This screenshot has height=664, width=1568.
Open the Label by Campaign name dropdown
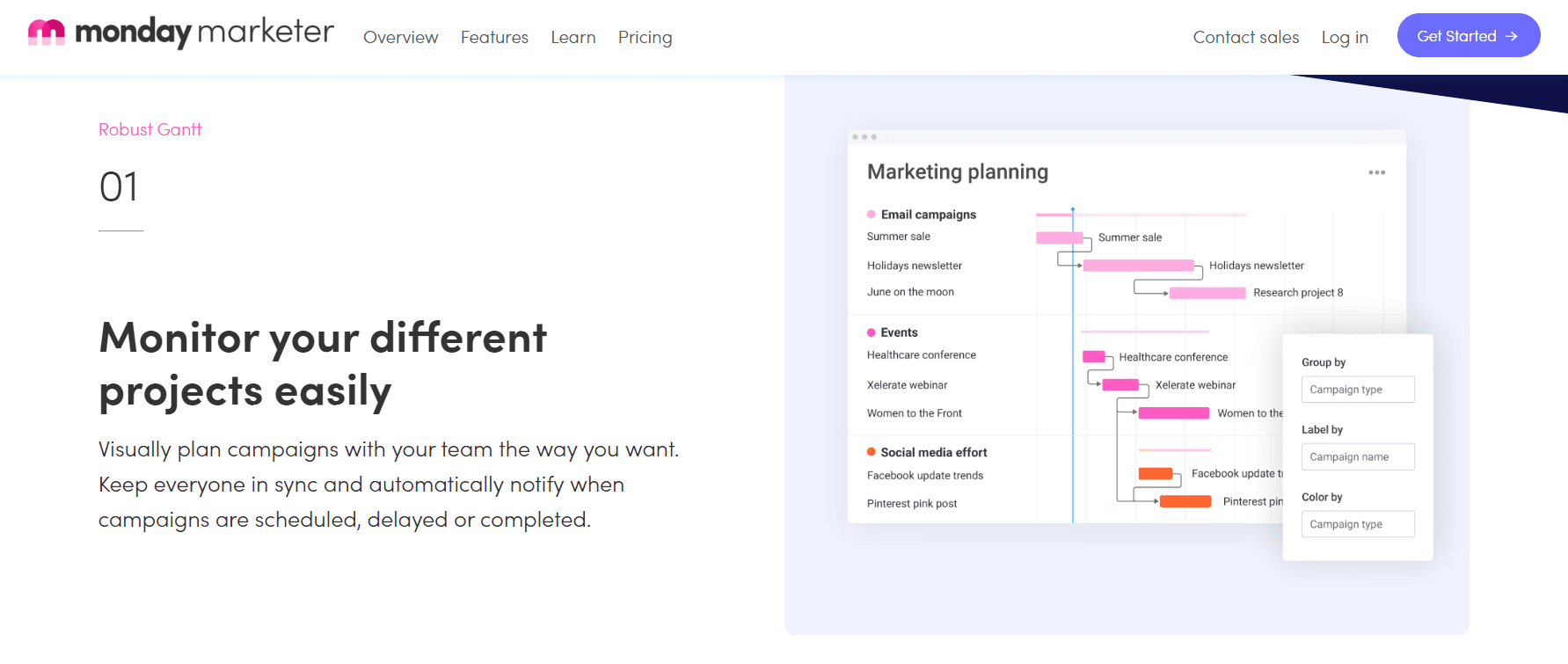click(1357, 456)
